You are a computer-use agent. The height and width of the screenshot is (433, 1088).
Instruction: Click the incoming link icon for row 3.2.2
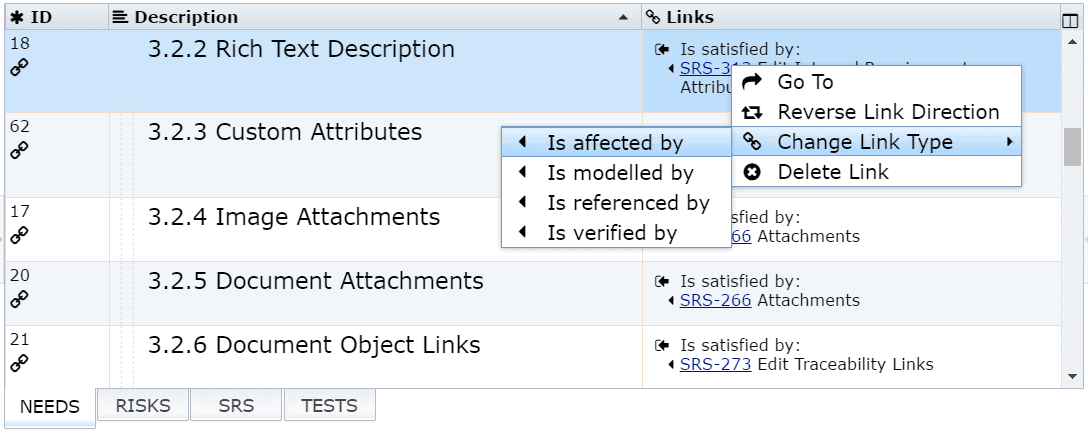(663, 49)
